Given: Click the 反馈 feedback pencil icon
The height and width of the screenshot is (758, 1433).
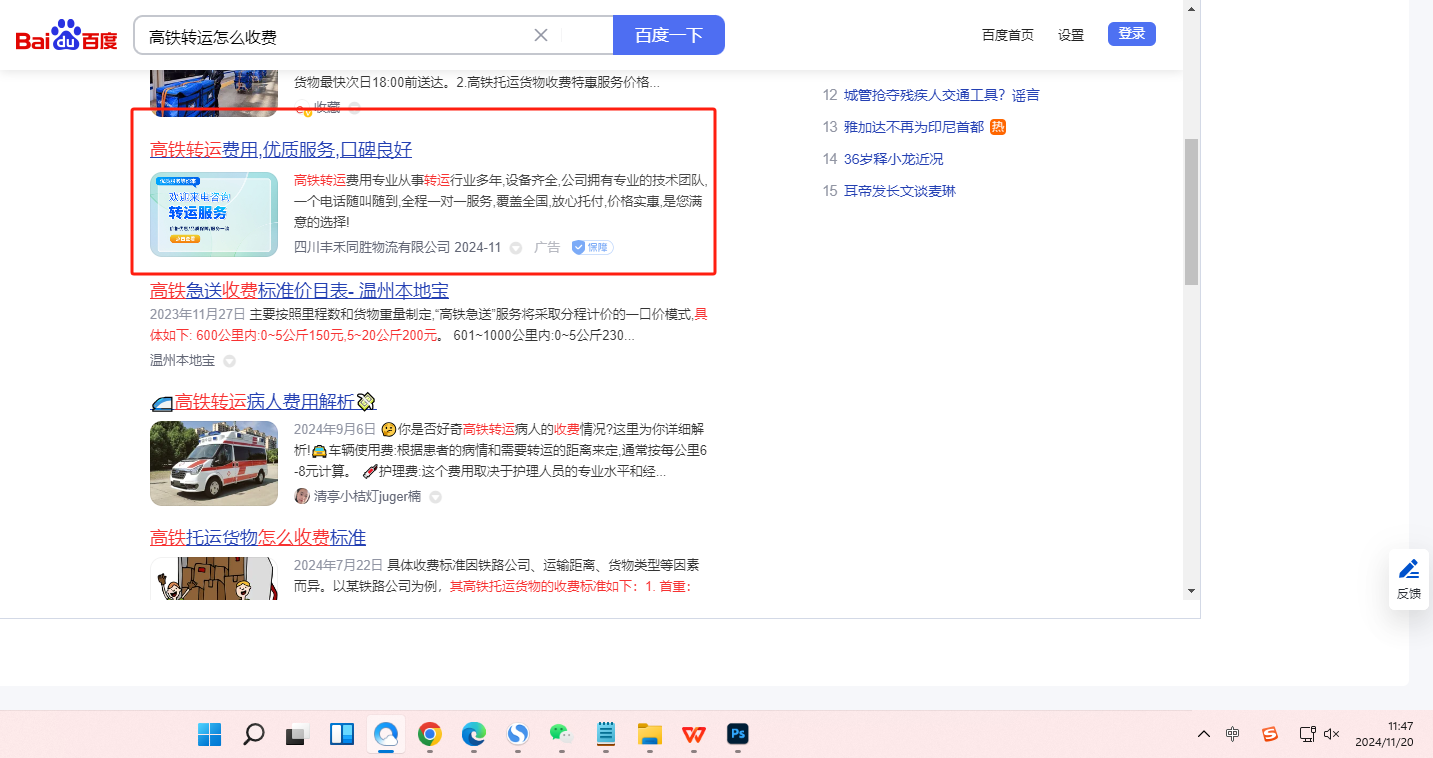Looking at the screenshot, I should point(1408,570).
